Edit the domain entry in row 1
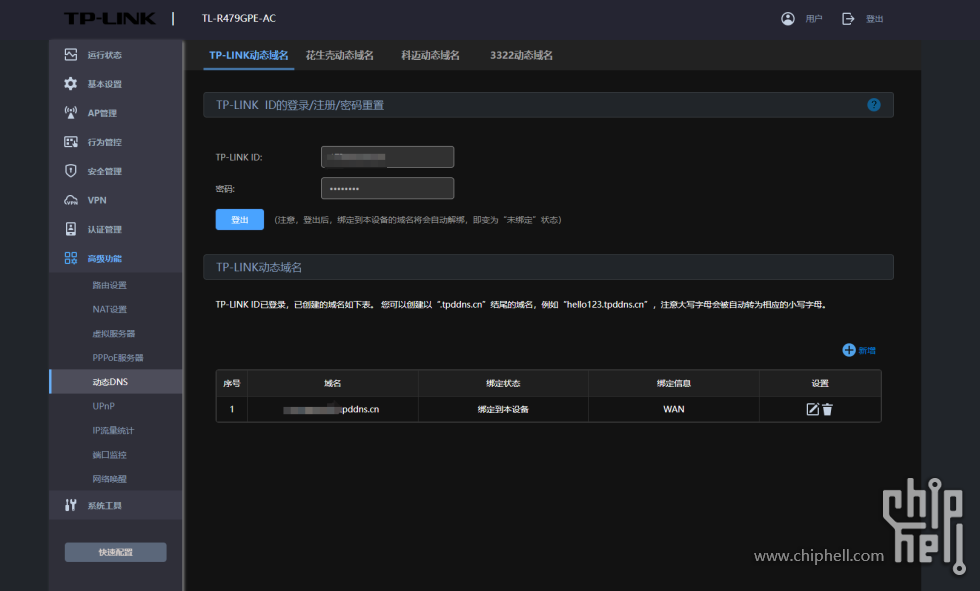 point(812,409)
